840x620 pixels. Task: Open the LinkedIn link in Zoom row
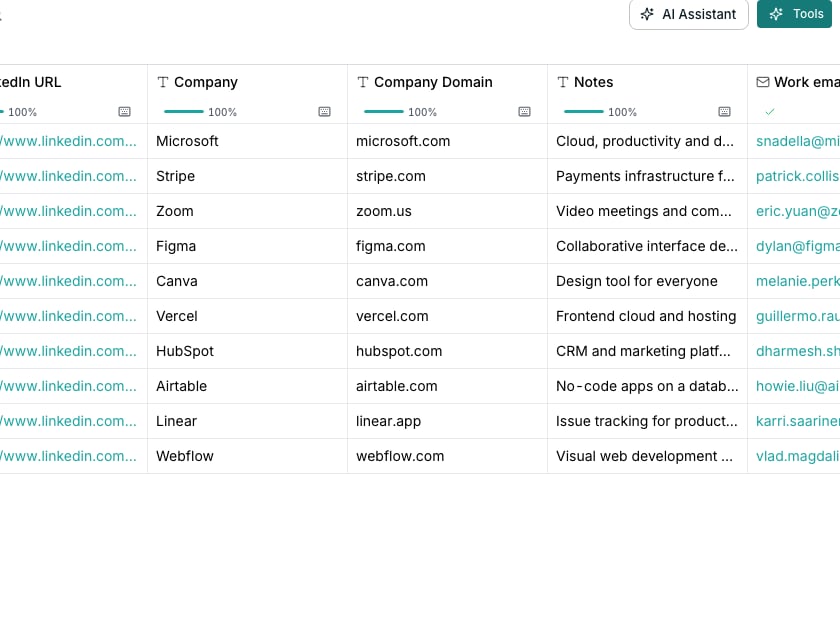pyautogui.click(x=68, y=211)
